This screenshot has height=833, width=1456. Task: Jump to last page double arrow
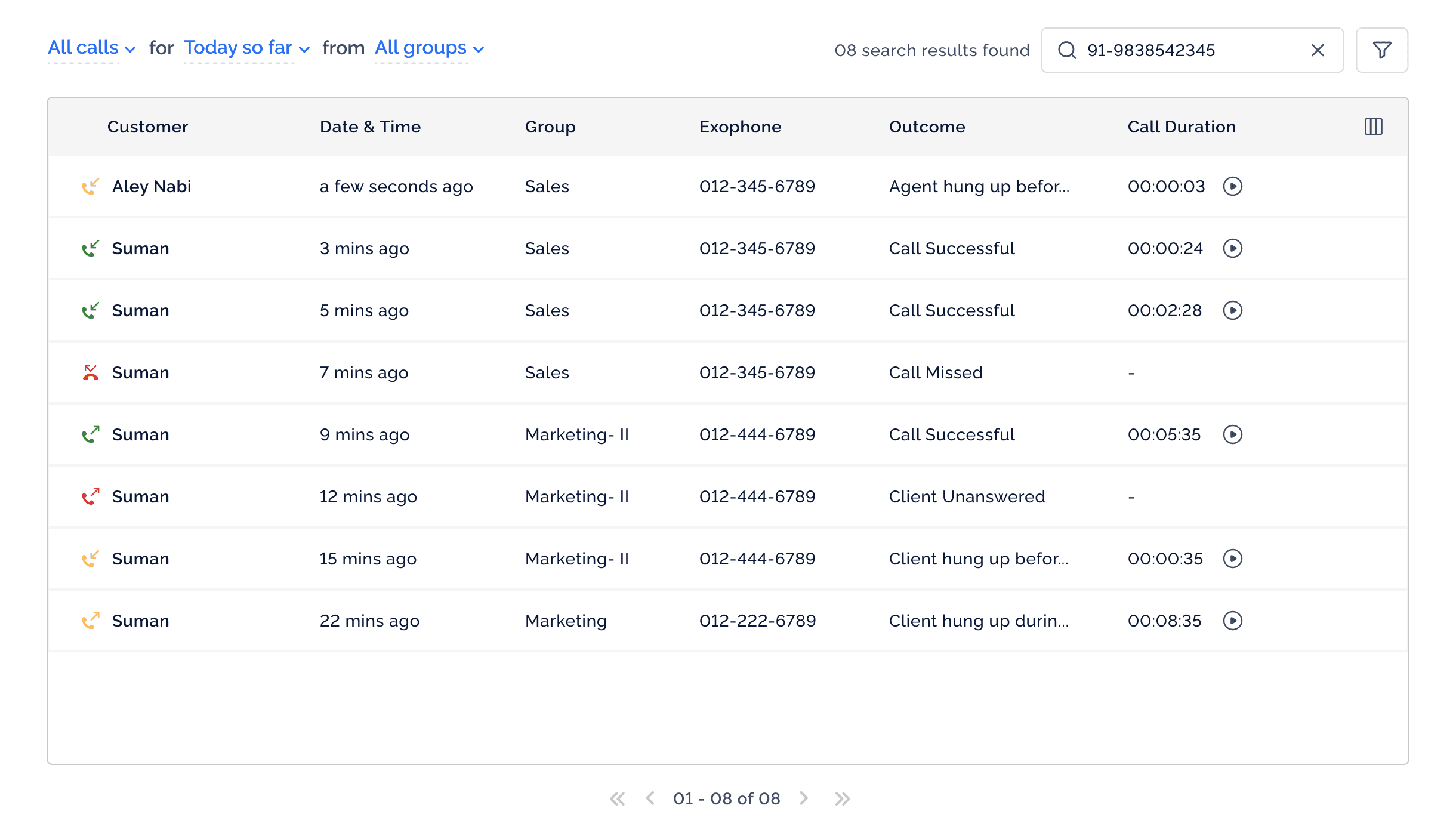tap(842, 798)
